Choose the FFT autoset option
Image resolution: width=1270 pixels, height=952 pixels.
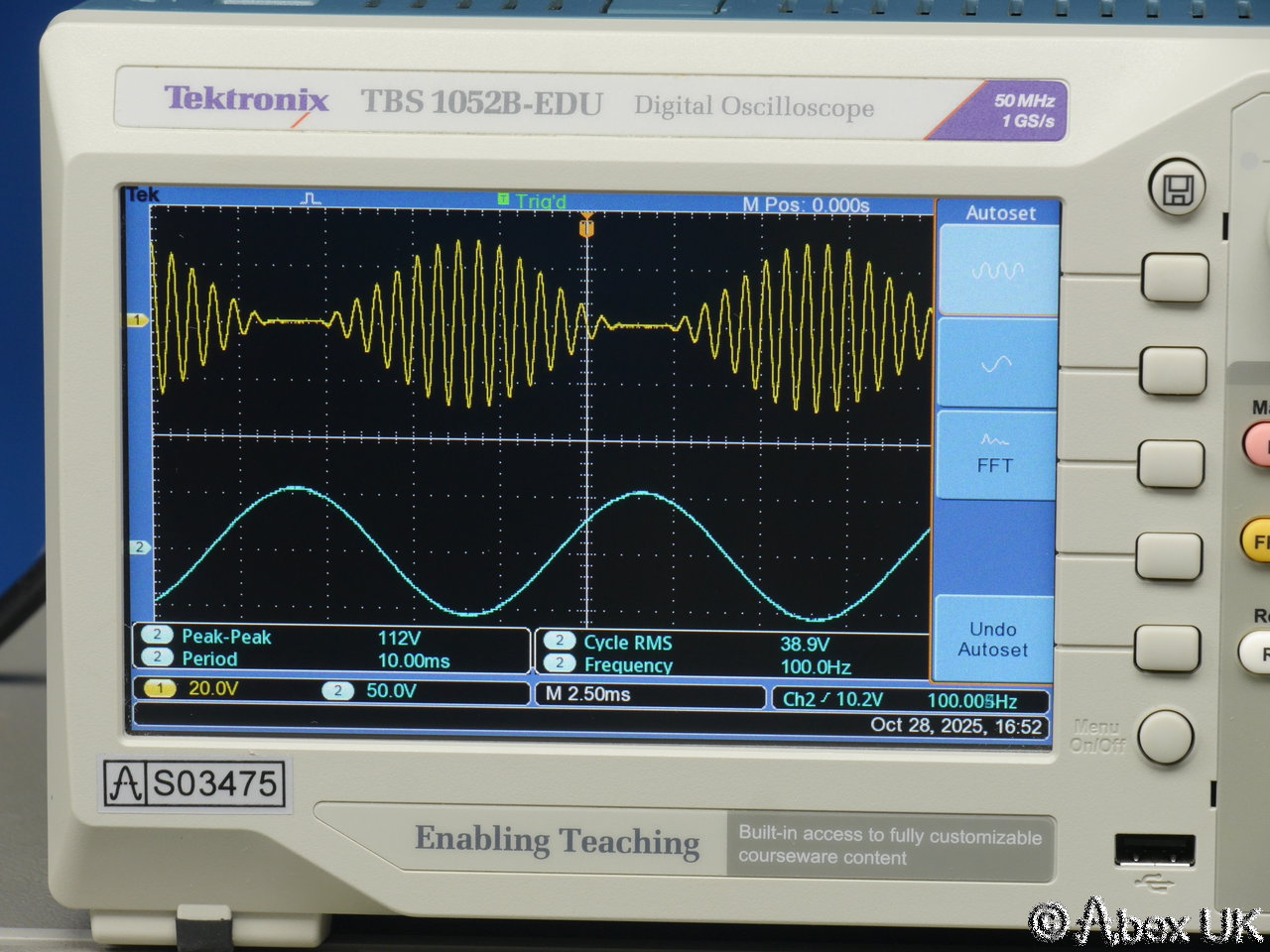995,454
